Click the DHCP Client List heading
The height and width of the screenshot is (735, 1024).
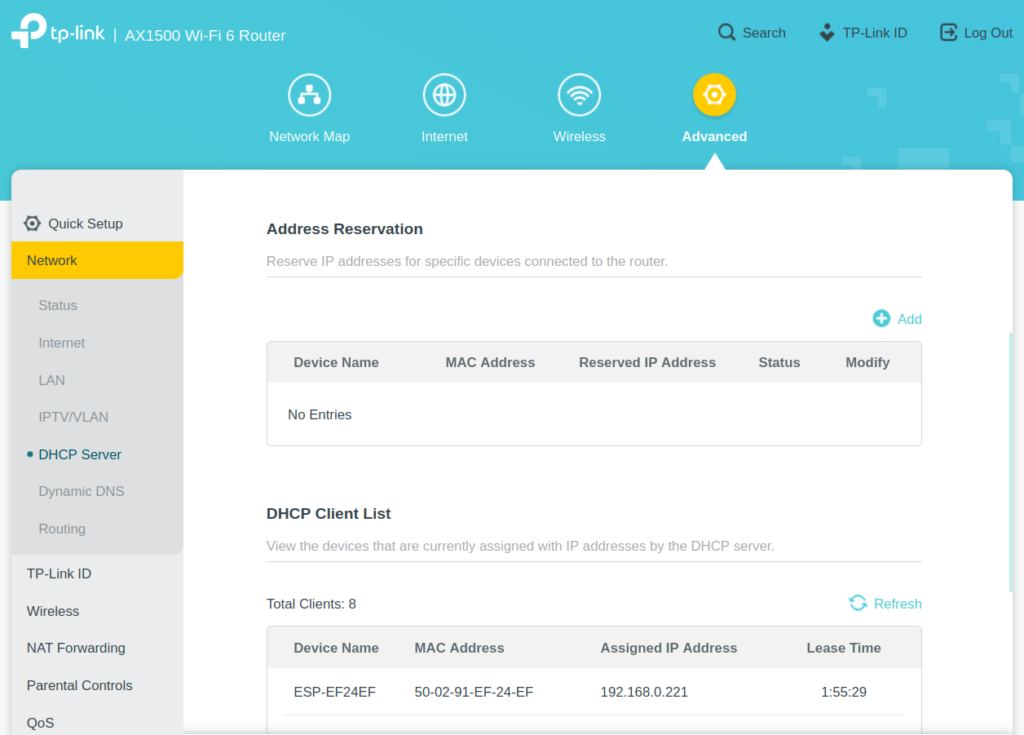coord(328,514)
